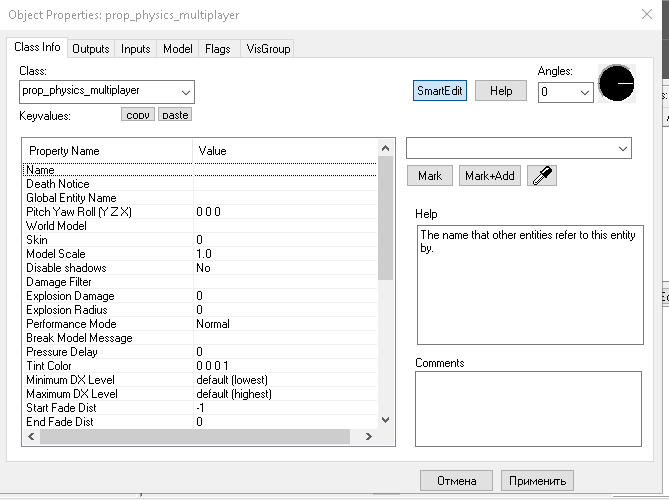
Task: Select the Maximum DX Level row
Action: click(200, 394)
